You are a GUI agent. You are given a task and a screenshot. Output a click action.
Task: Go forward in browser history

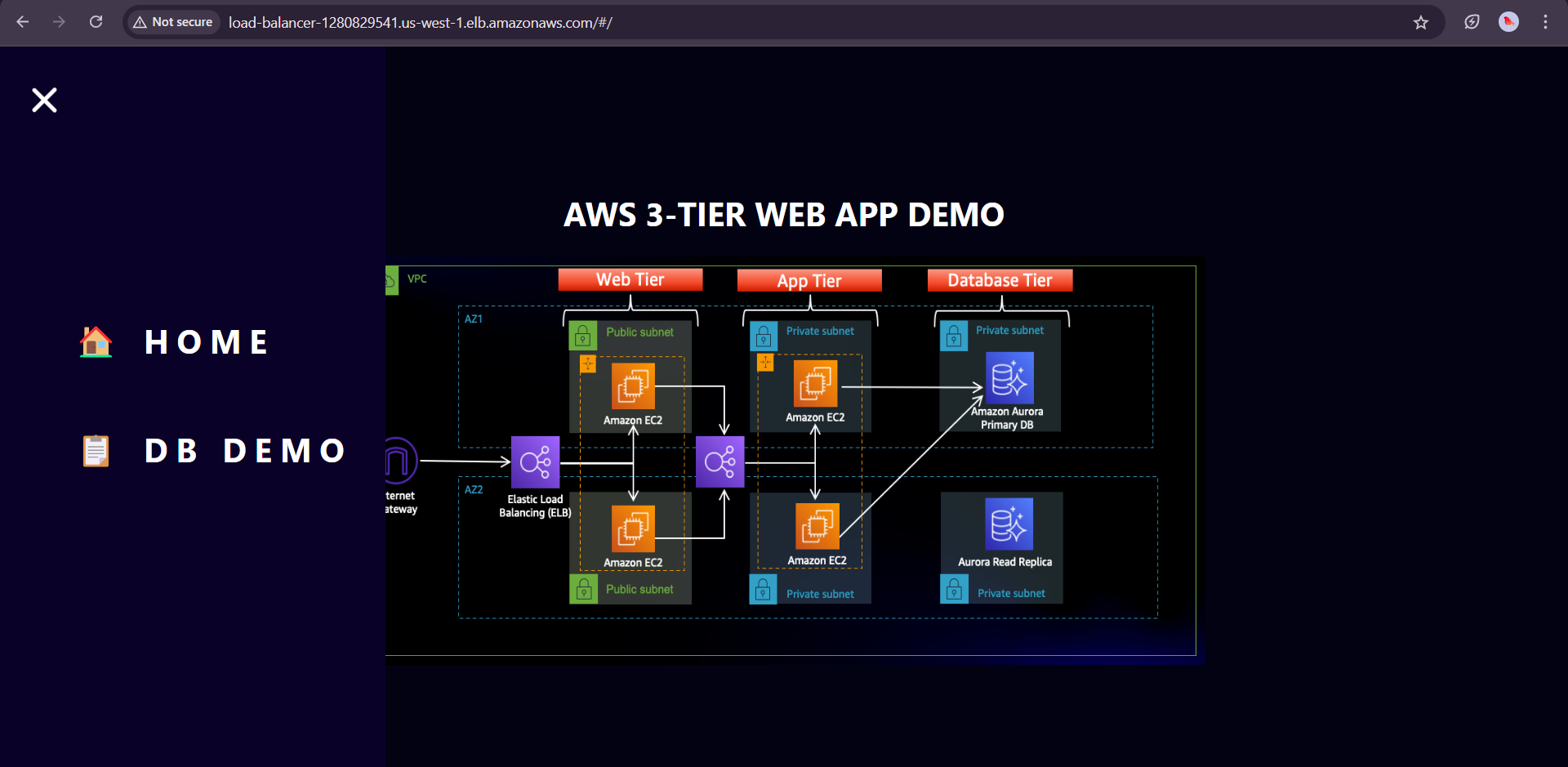tap(59, 22)
